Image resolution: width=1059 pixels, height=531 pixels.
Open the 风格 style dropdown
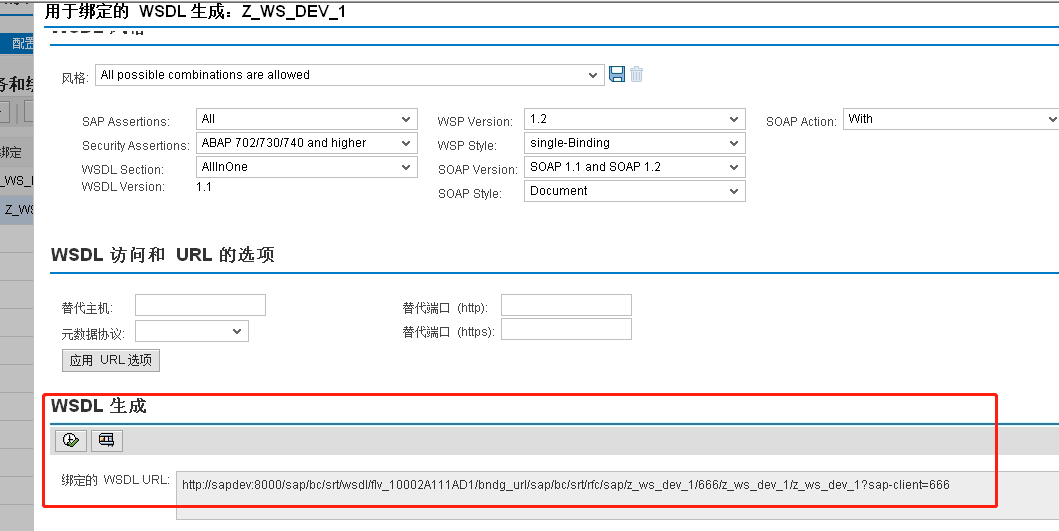[349, 75]
